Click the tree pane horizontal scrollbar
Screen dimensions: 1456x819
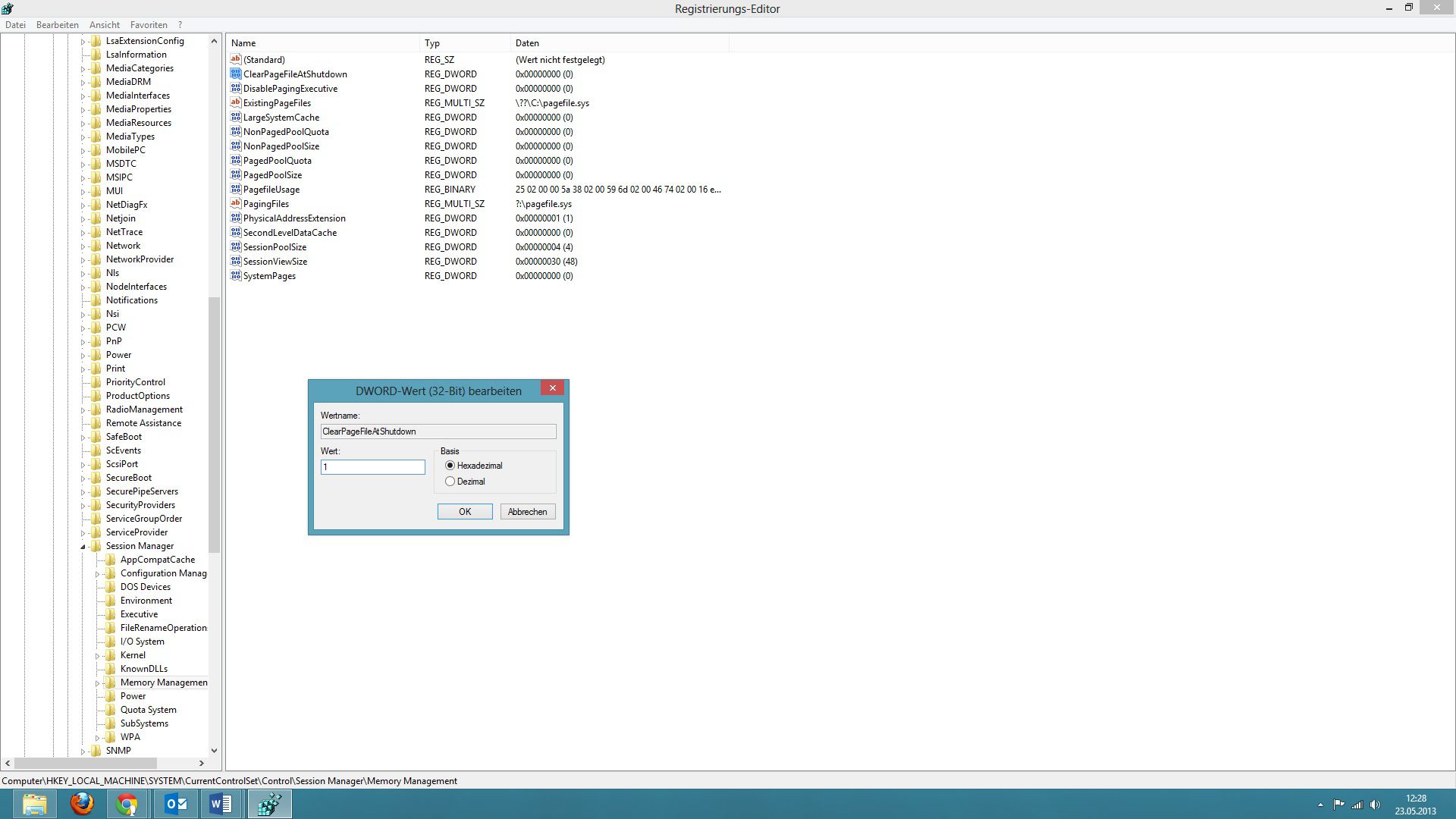click(85, 763)
